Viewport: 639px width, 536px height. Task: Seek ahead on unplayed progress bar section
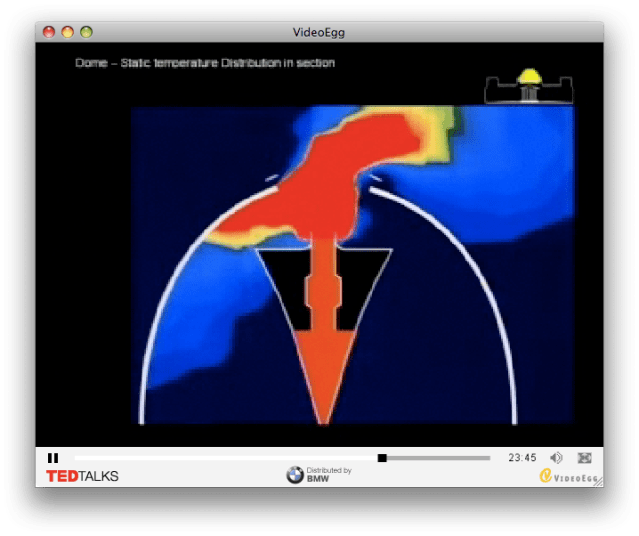pos(438,458)
